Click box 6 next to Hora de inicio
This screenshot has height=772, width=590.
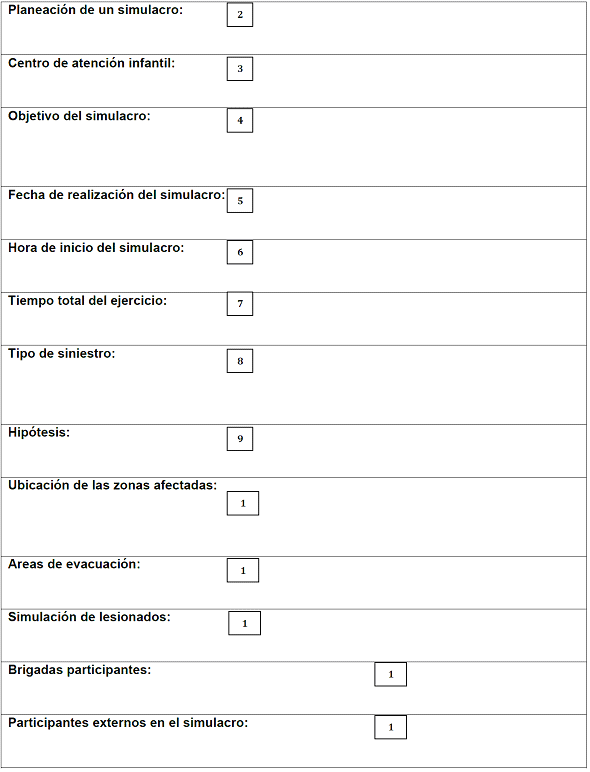pyautogui.click(x=240, y=252)
